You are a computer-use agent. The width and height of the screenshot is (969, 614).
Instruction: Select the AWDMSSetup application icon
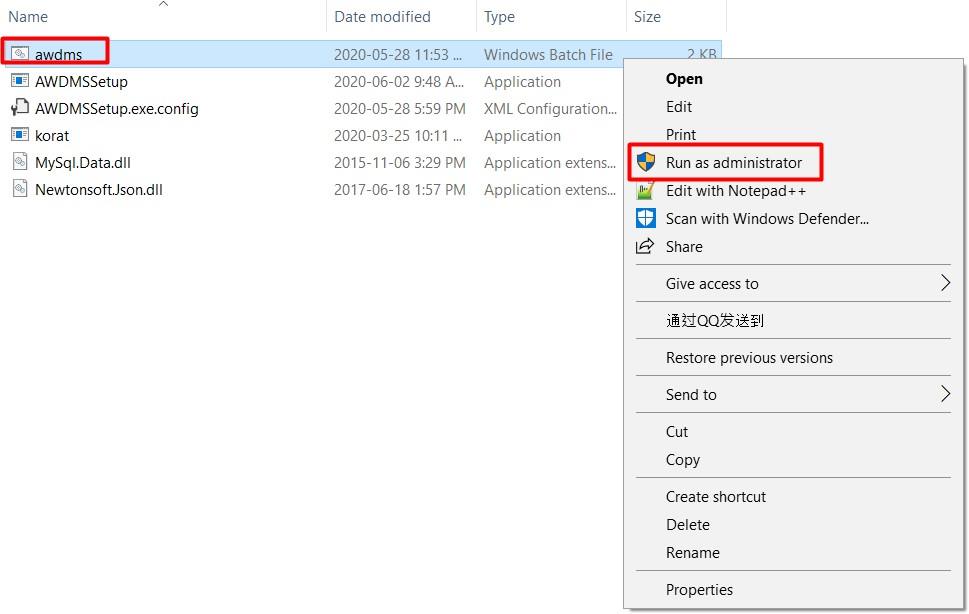click(x=20, y=81)
